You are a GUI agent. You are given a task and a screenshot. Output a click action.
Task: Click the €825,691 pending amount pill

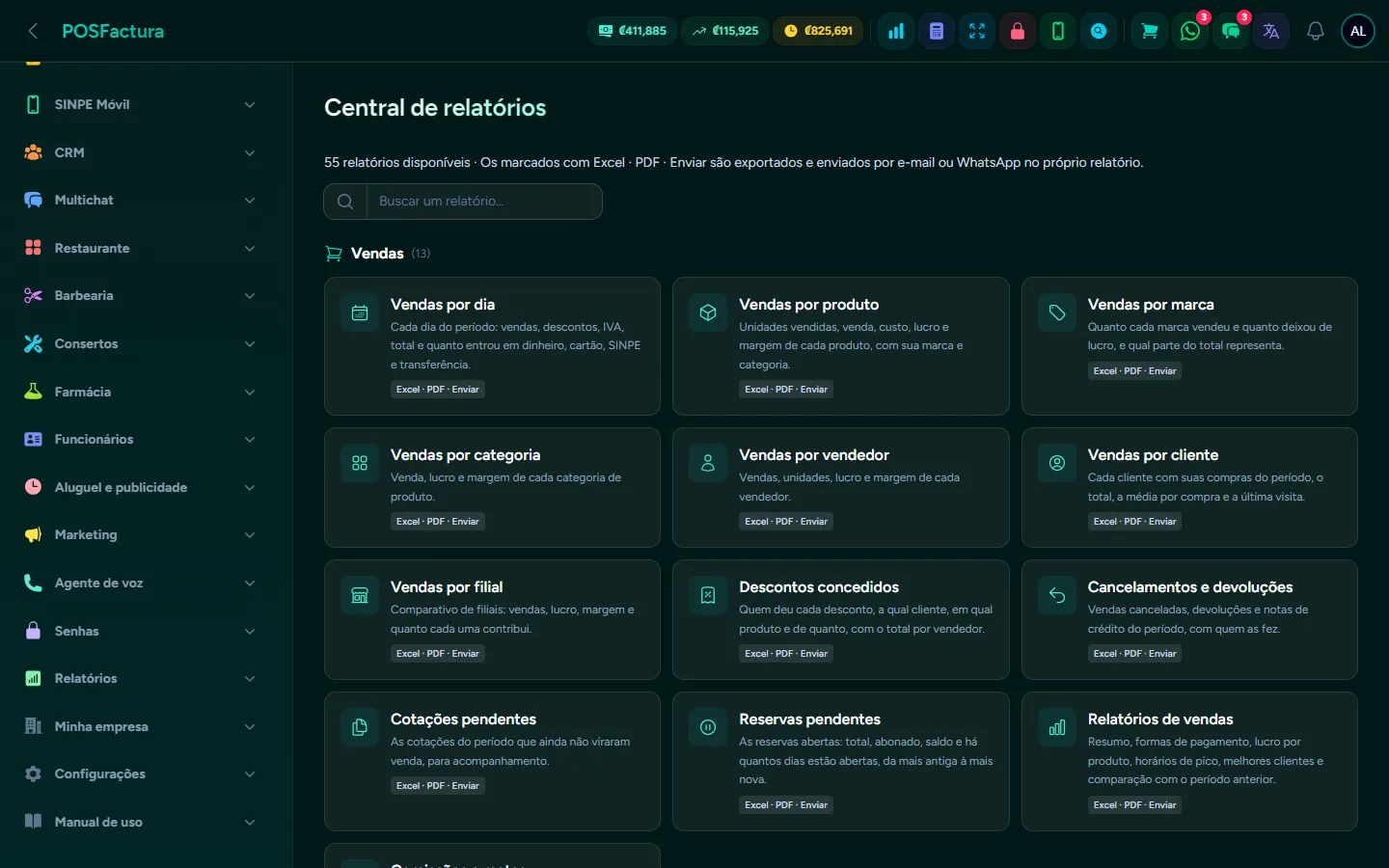[x=819, y=31]
